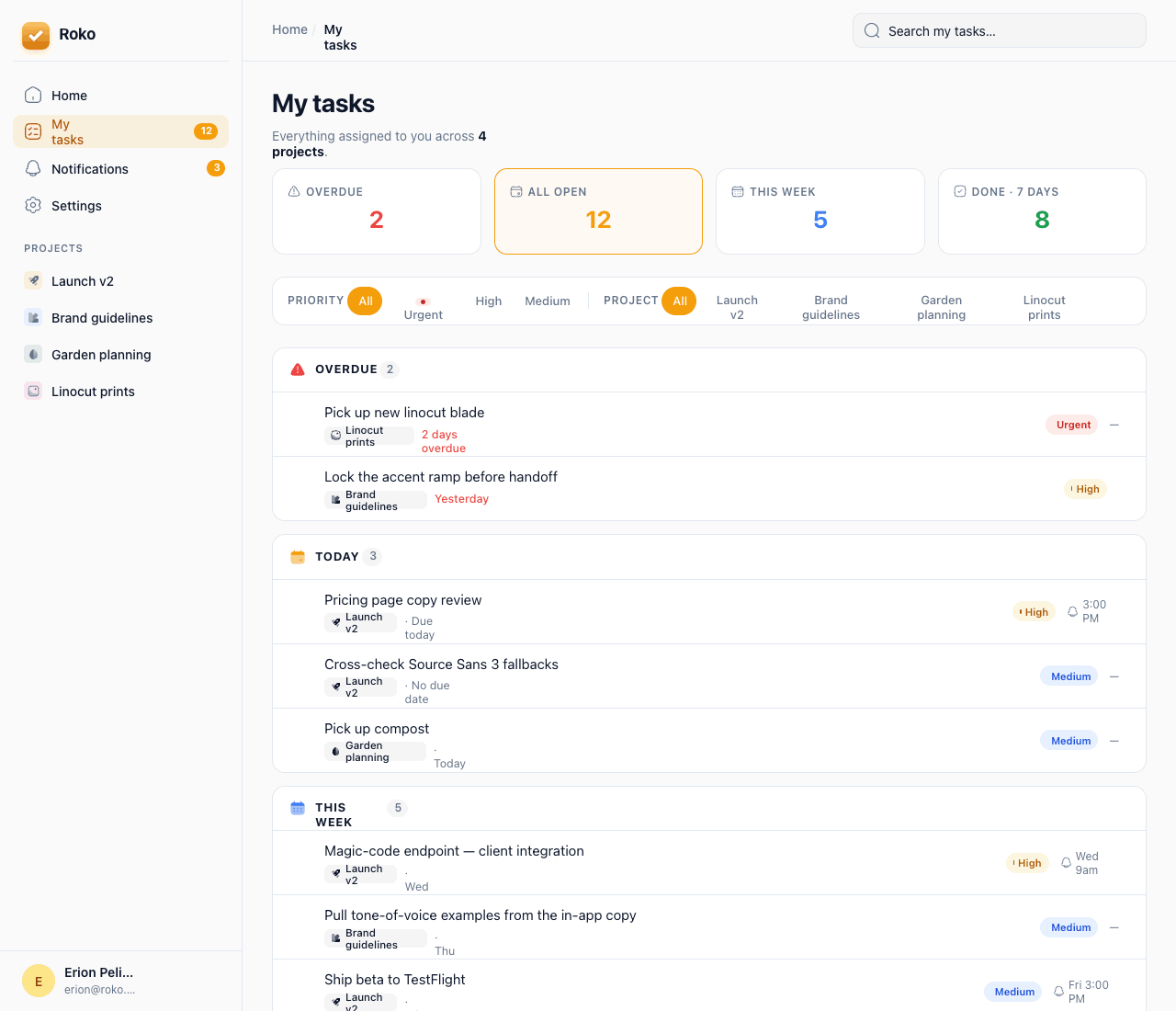Click red alert triangle in Overdue section header
Viewport: 1176px width, 1011px height.
coord(298,369)
